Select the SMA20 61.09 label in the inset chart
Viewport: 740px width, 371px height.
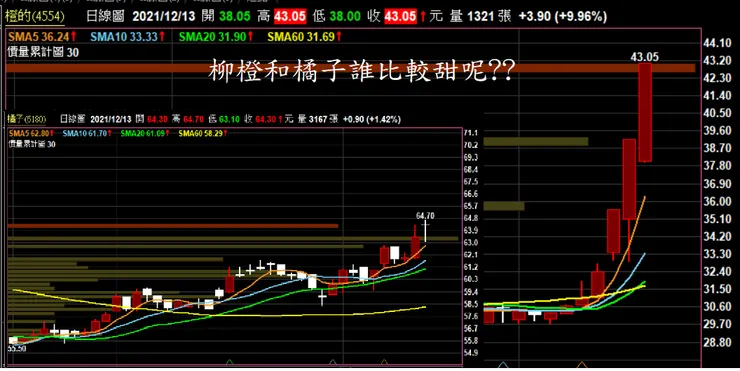[x=145, y=134]
